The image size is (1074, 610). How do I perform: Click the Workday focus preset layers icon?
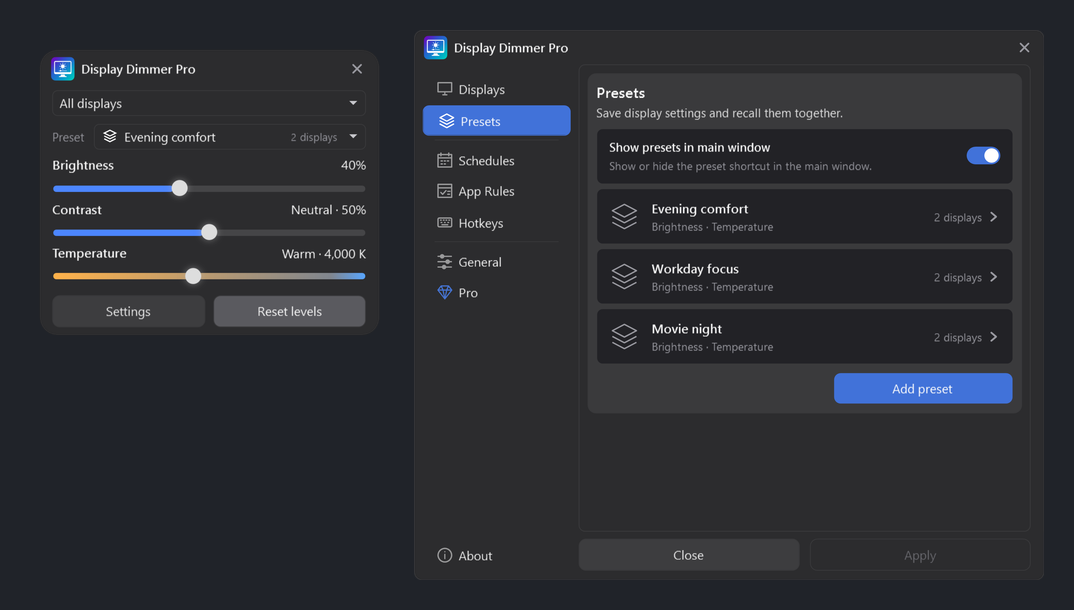click(624, 277)
